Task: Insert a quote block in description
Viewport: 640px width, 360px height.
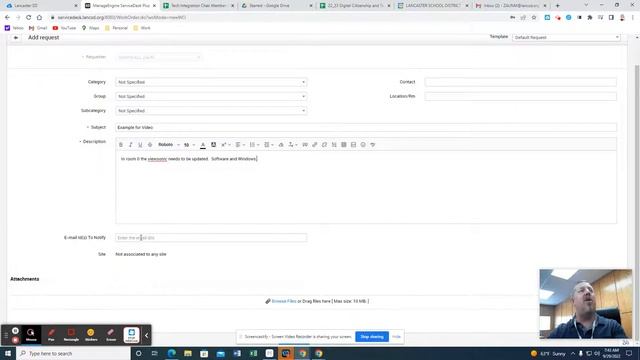Action: click(x=305, y=145)
